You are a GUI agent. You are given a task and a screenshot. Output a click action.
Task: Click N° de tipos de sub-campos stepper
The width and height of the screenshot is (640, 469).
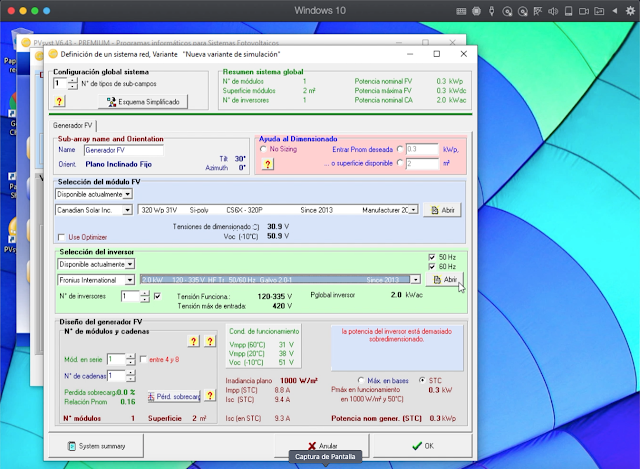[73, 84]
